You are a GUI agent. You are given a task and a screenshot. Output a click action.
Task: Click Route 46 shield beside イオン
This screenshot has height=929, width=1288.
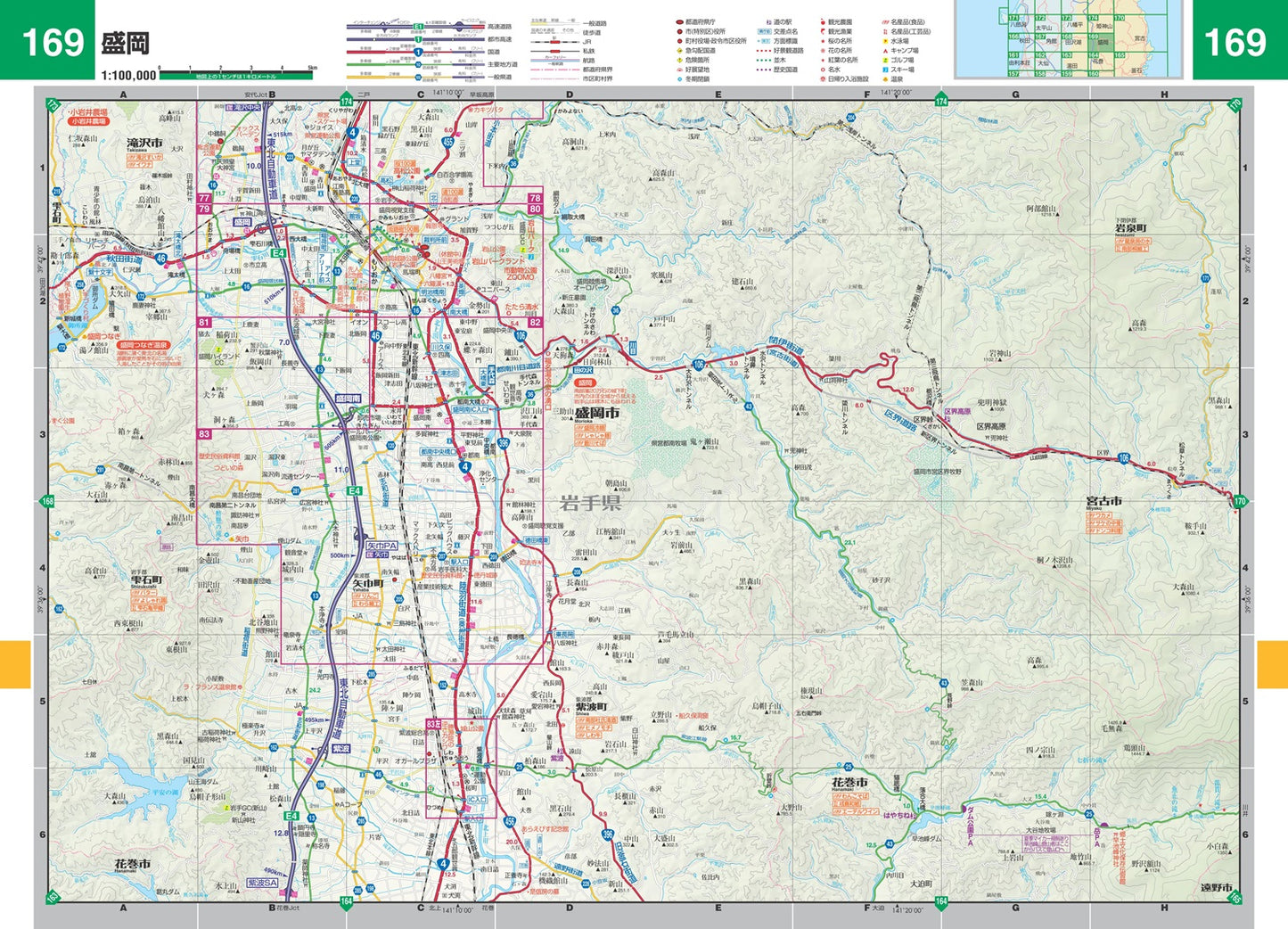(374, 335)
